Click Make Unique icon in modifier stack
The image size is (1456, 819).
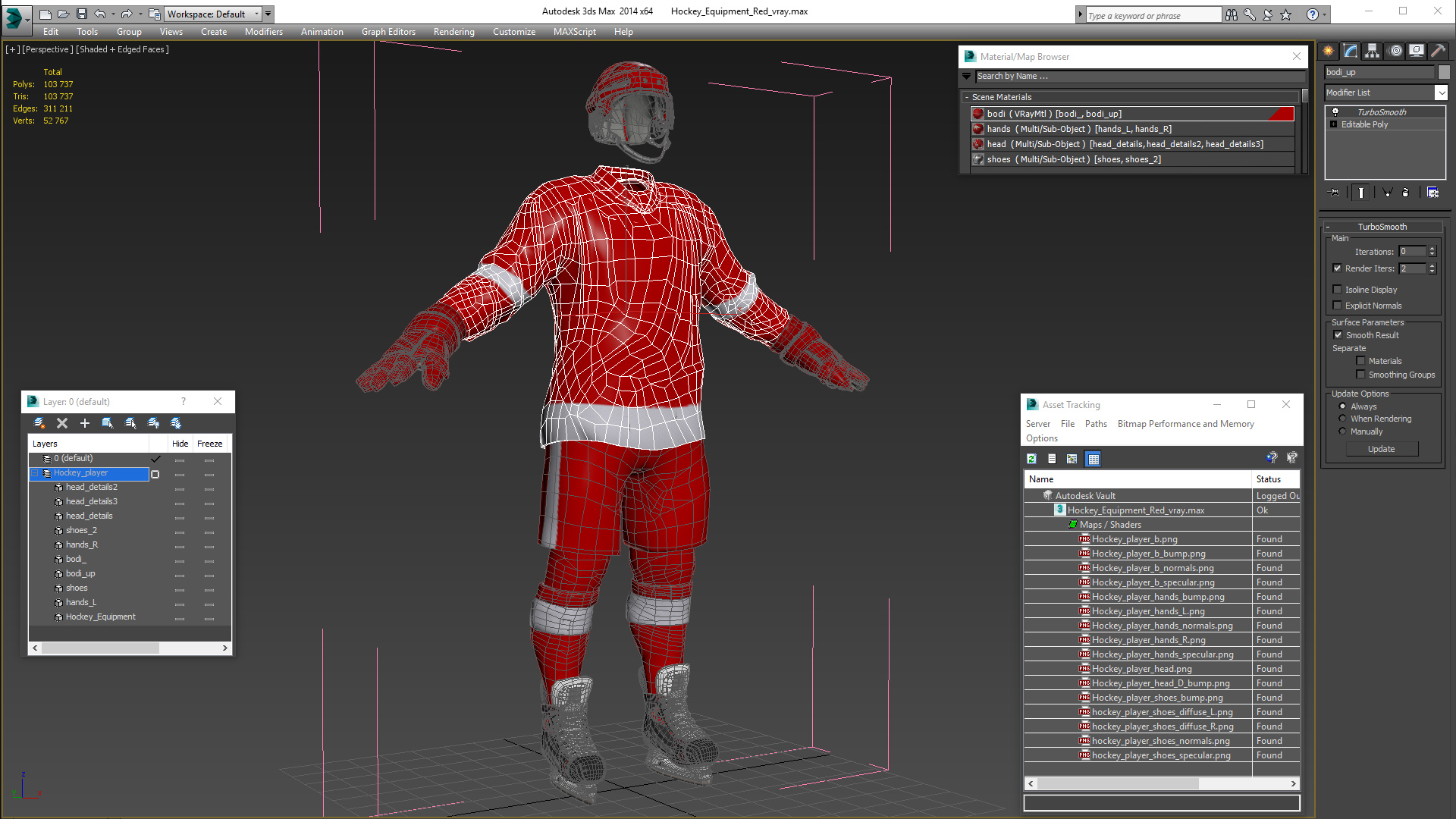(x=1387, y=193)
